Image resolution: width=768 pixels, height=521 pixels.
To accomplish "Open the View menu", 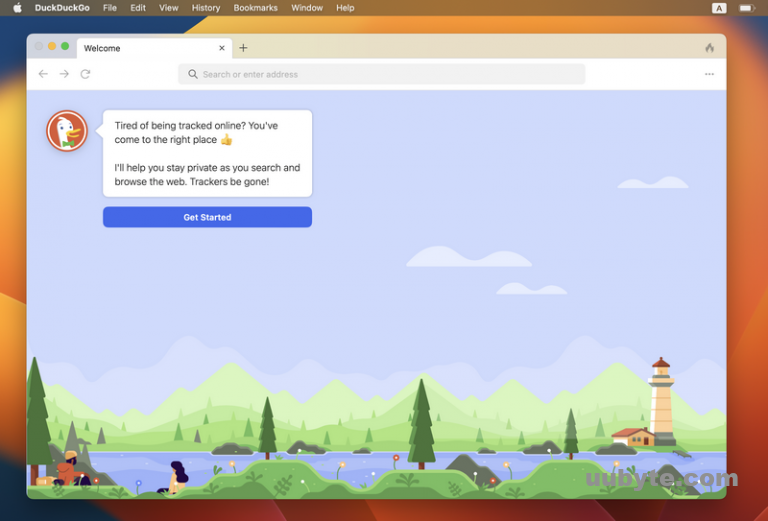I will click(168, 8).
